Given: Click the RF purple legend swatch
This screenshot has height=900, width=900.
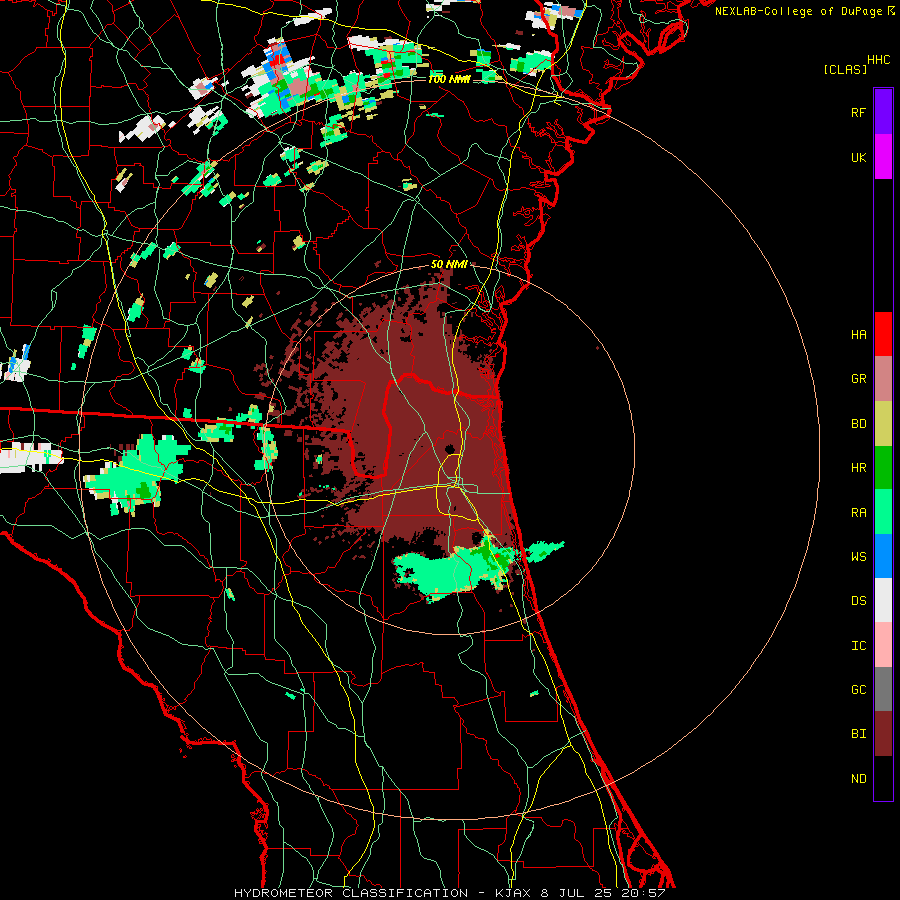Looking at the screenshot, I should [x=883, y=112].
